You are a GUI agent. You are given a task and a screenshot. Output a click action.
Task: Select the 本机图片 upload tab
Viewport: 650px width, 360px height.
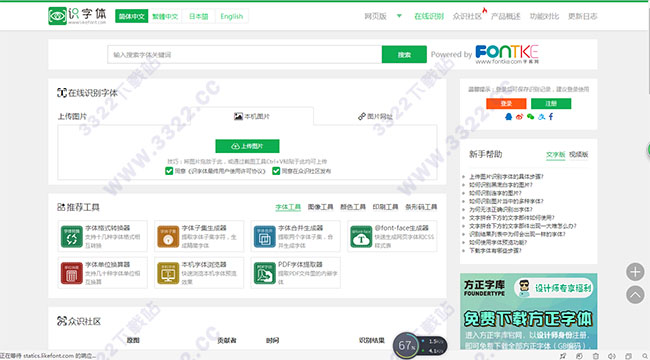252,116
